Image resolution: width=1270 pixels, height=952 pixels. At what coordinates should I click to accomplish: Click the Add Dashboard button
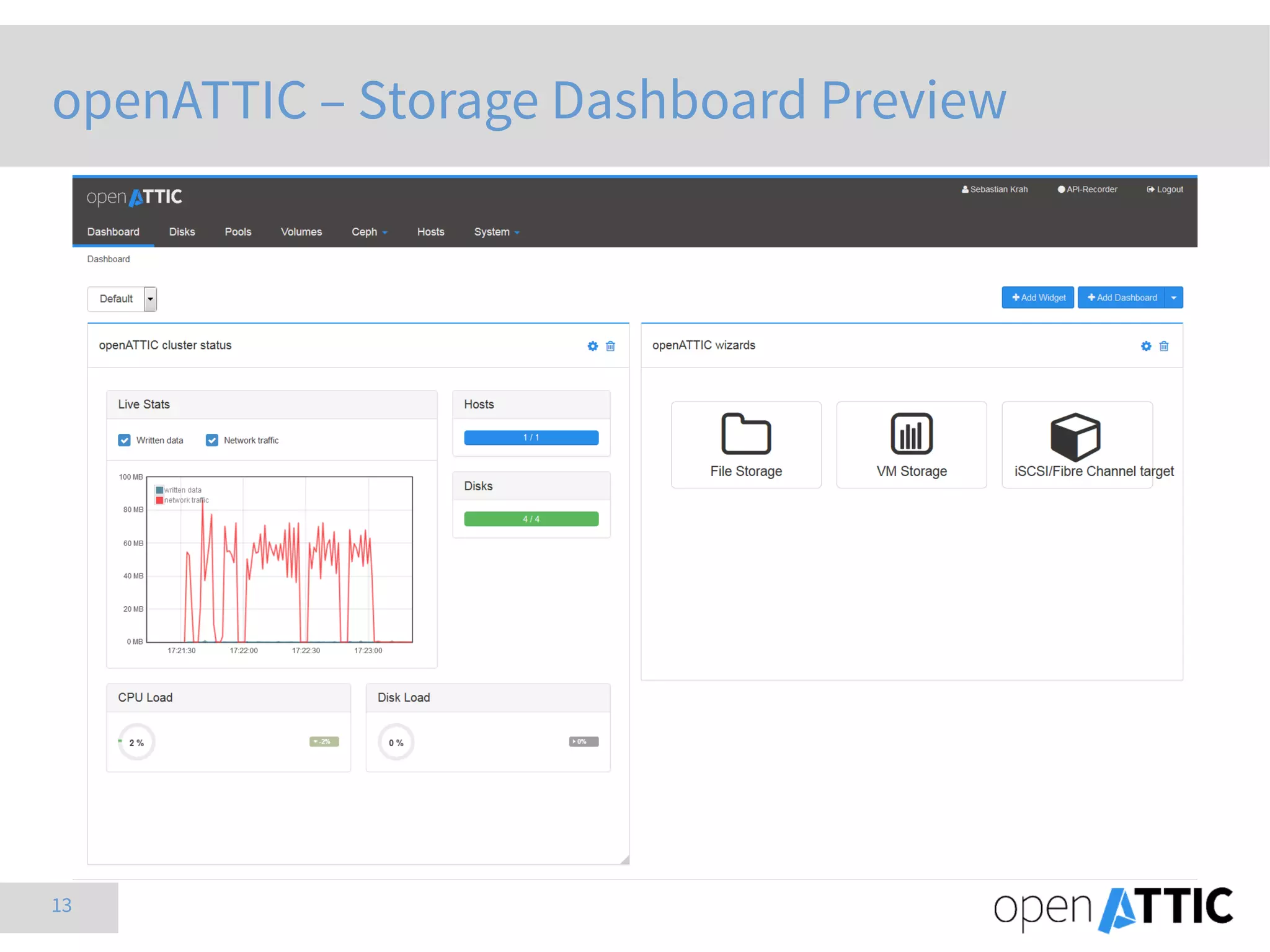[x=1121, y=297]
